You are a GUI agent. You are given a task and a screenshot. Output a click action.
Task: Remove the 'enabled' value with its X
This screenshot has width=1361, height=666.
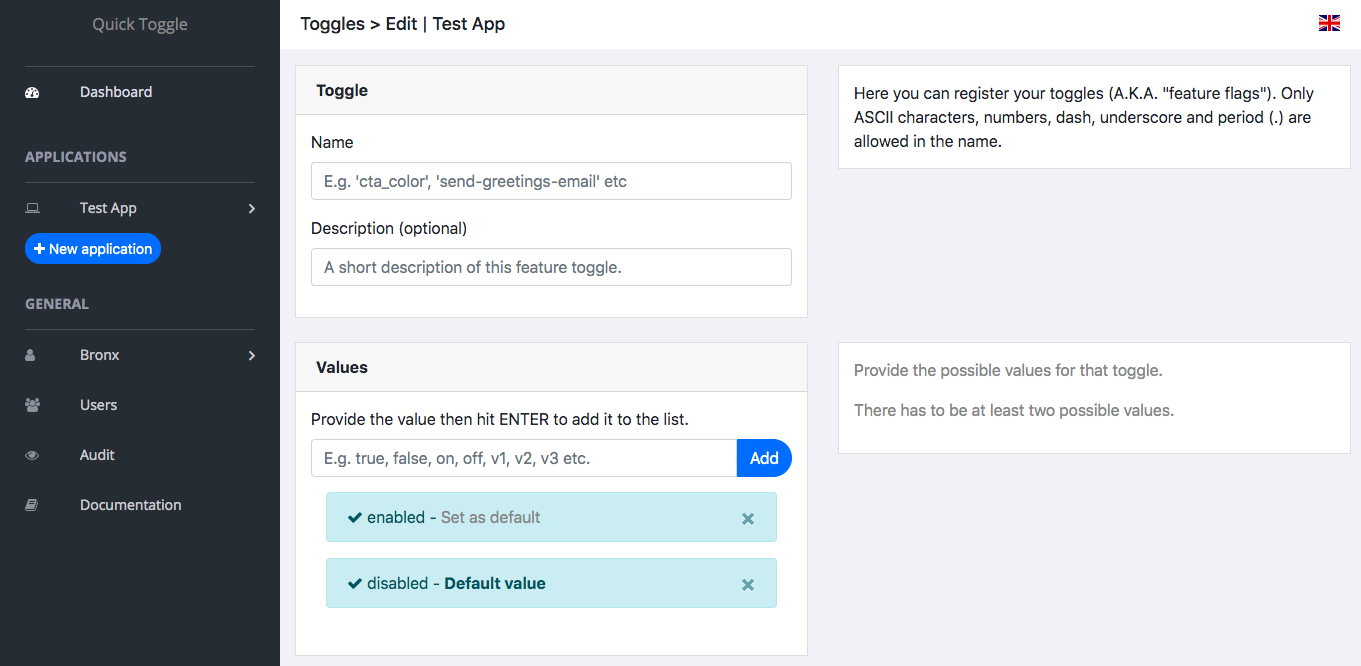(x=747, y=518)
